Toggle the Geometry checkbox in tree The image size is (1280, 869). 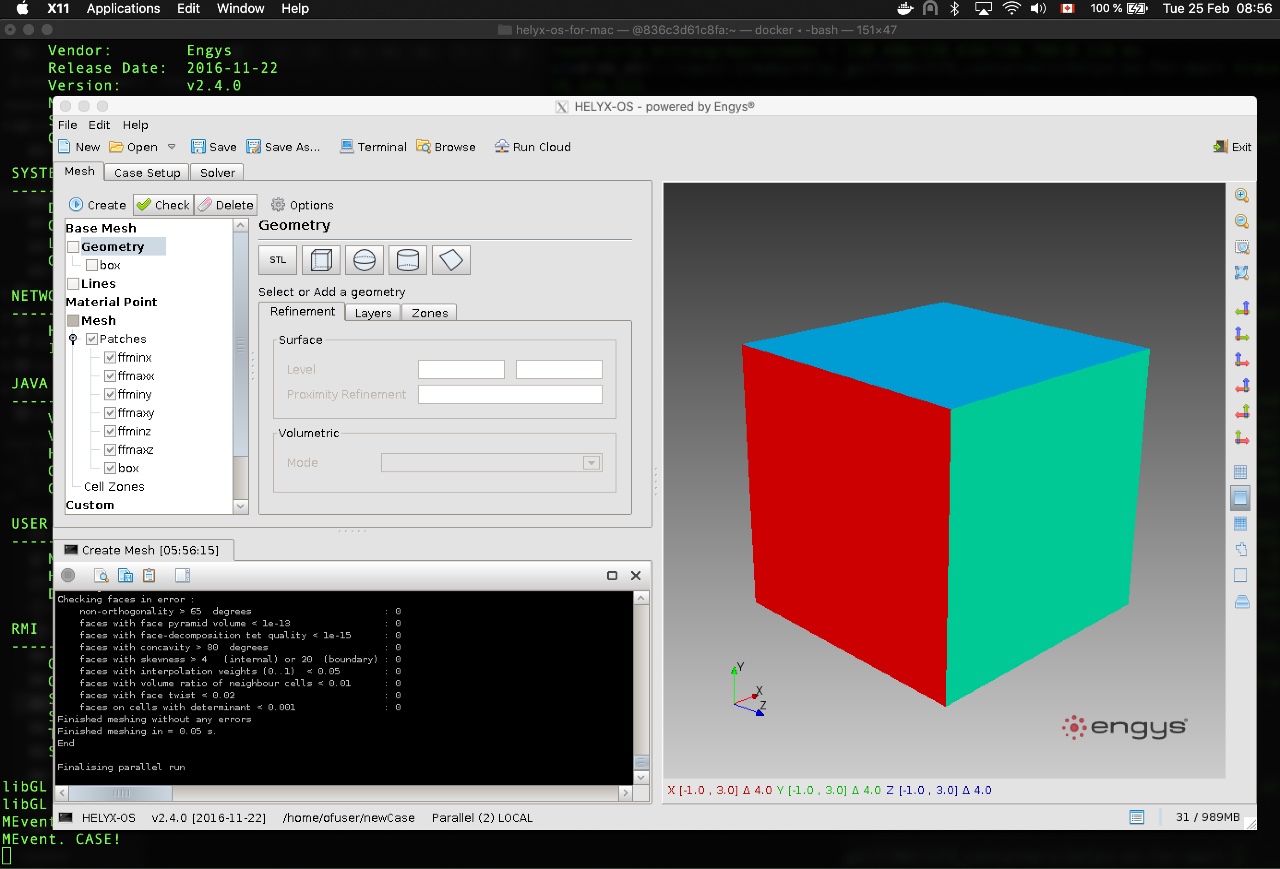(x=73, y=247)
